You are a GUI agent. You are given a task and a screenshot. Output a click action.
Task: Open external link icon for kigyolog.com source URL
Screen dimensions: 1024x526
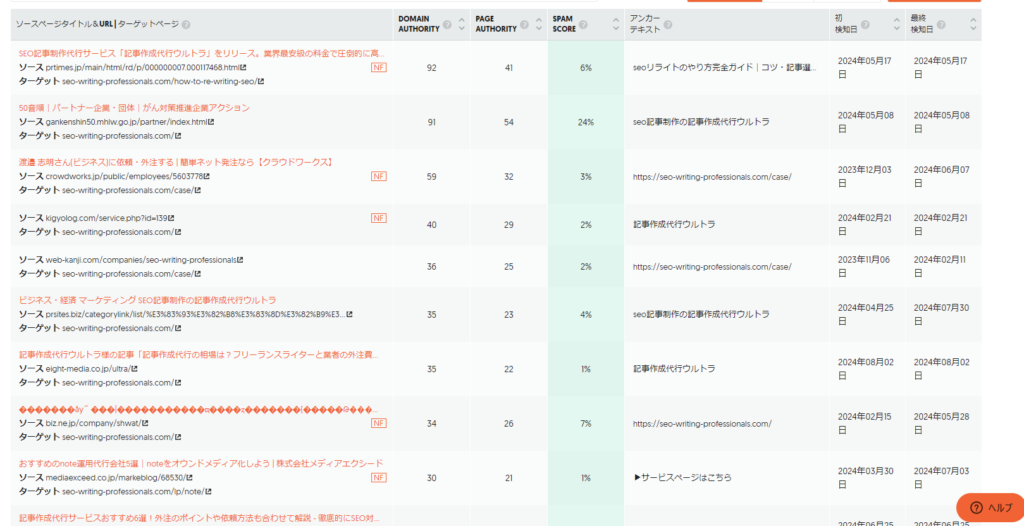[171, 218]
